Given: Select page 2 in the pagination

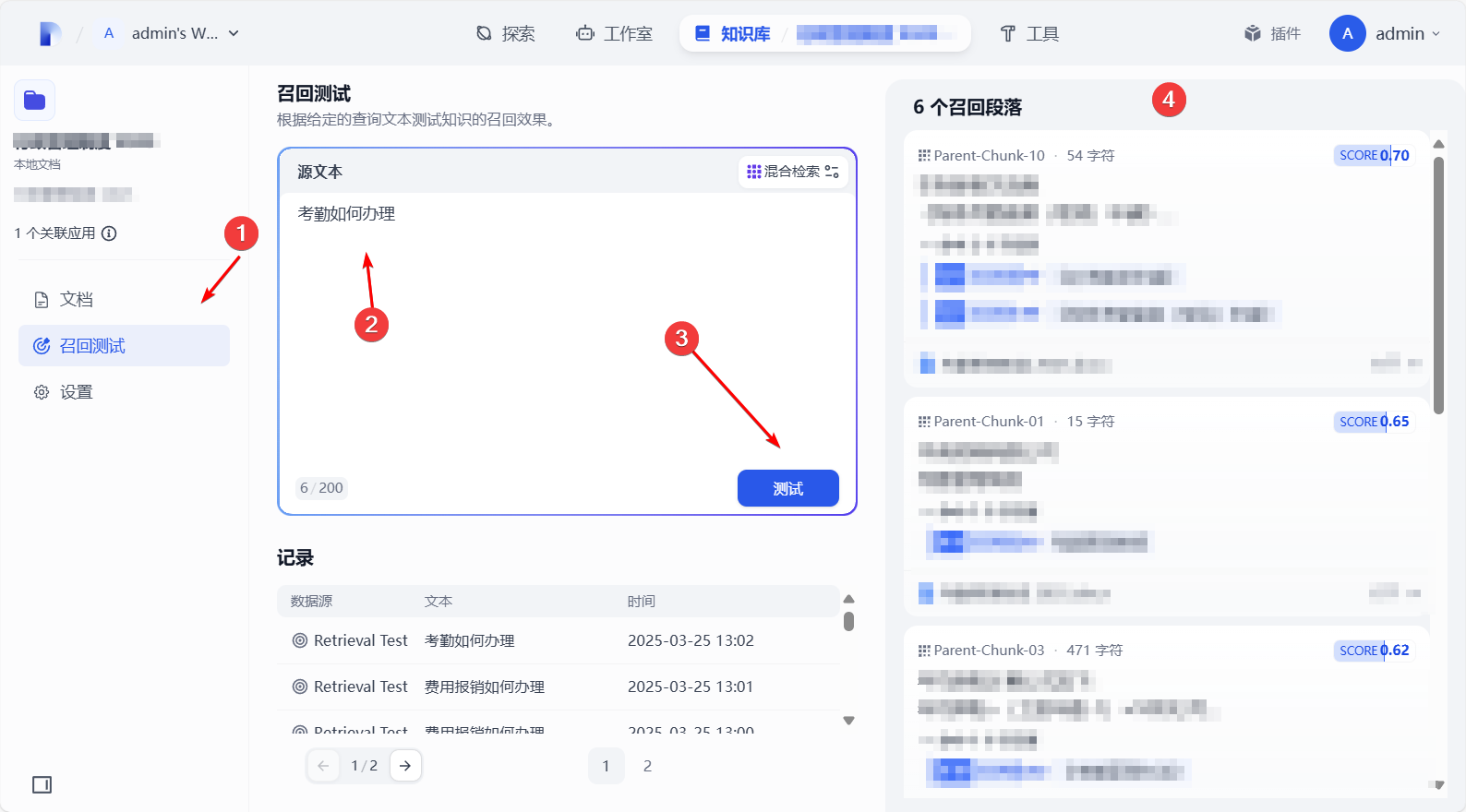Looking at the screenshot, I should coord(647,766).
